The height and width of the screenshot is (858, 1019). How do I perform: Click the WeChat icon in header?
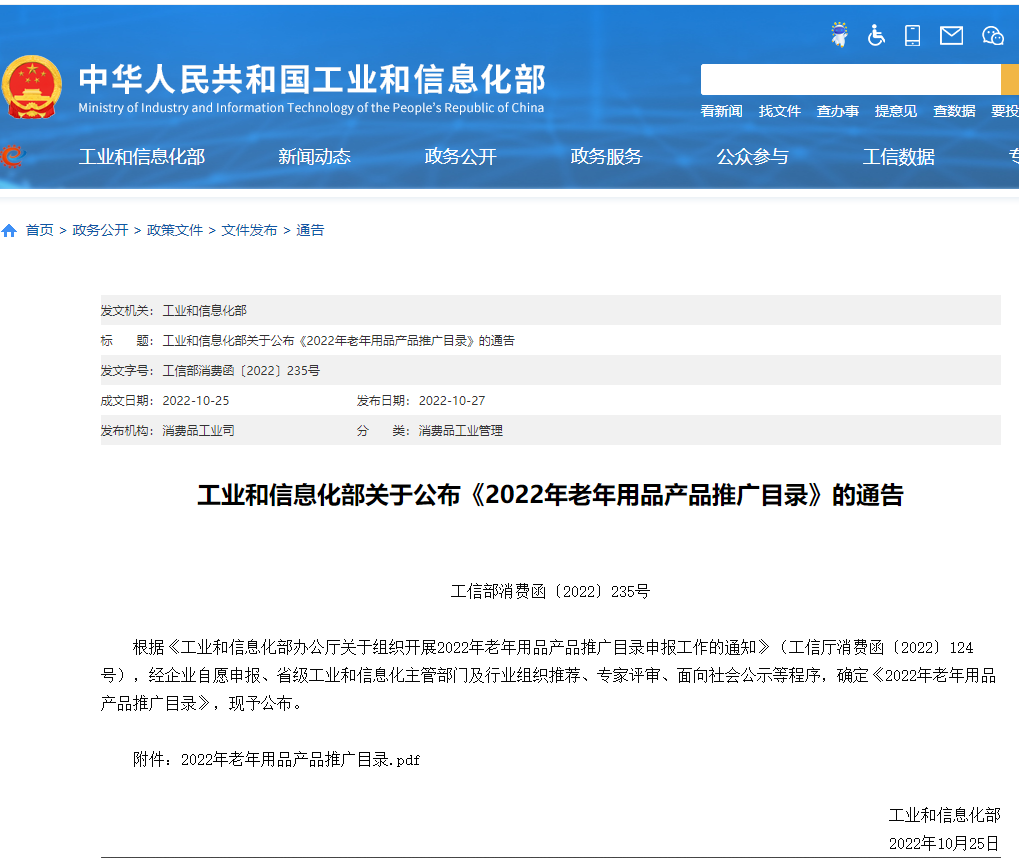992,36
